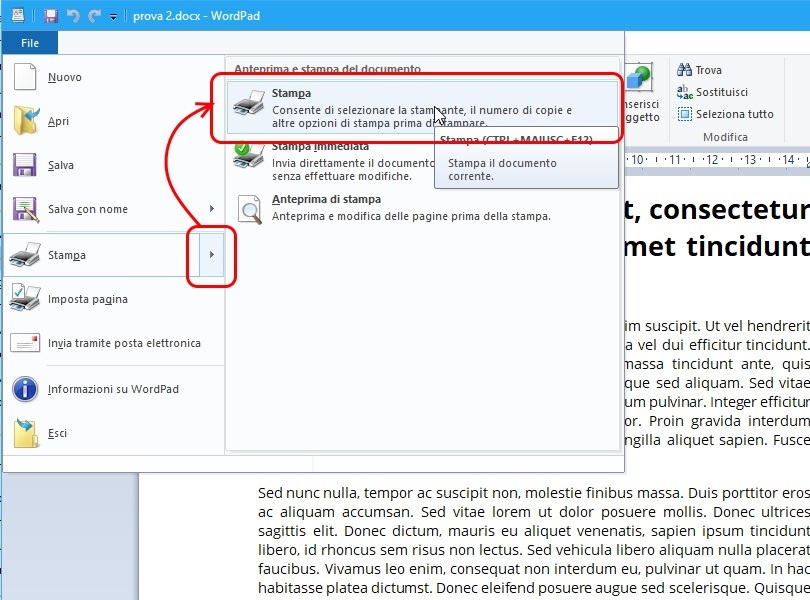The image size is (810, 600).
Task: Click Seleziona tutto in the ribbon
Action: pyautogui.click(x=725, y=114)
